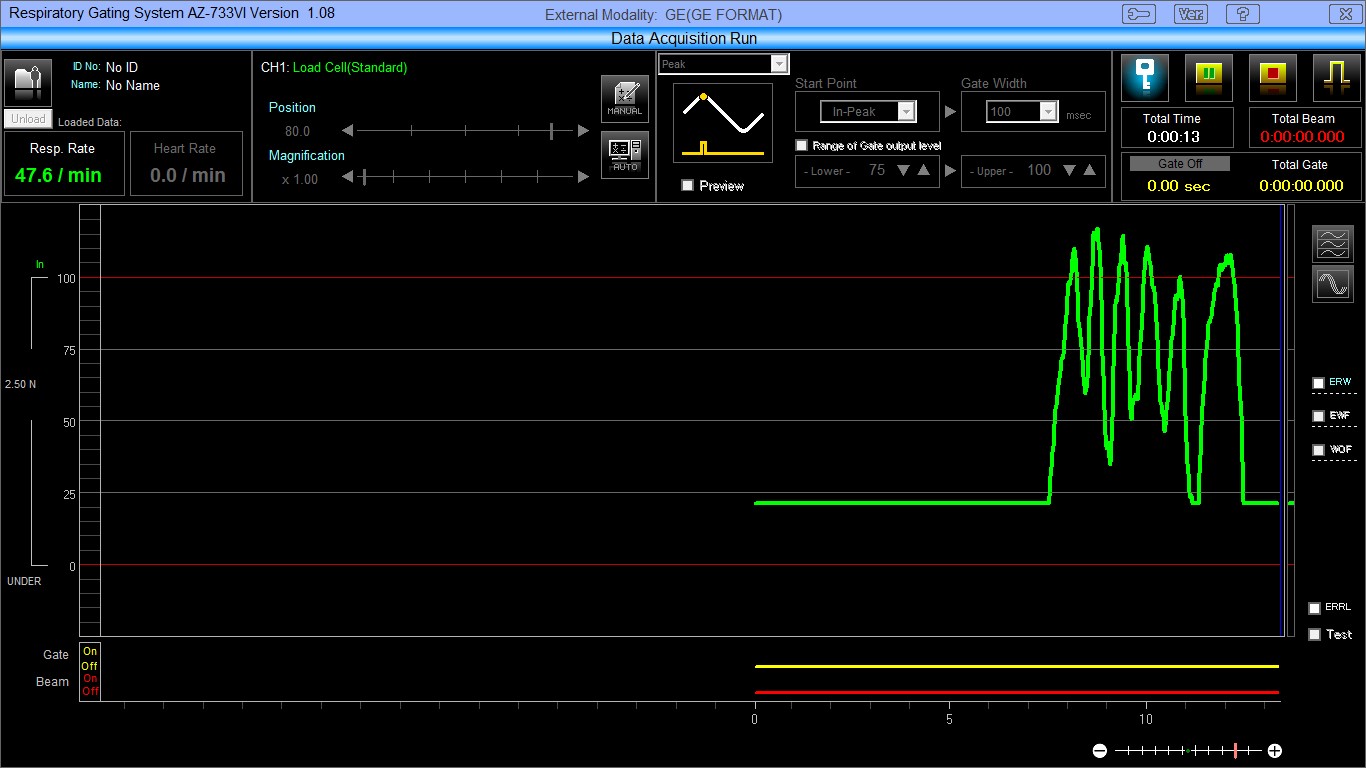The image size is (1366, 768).
Task: Expand the In-Peak Start Point dropdown
Action: point(906,112)
